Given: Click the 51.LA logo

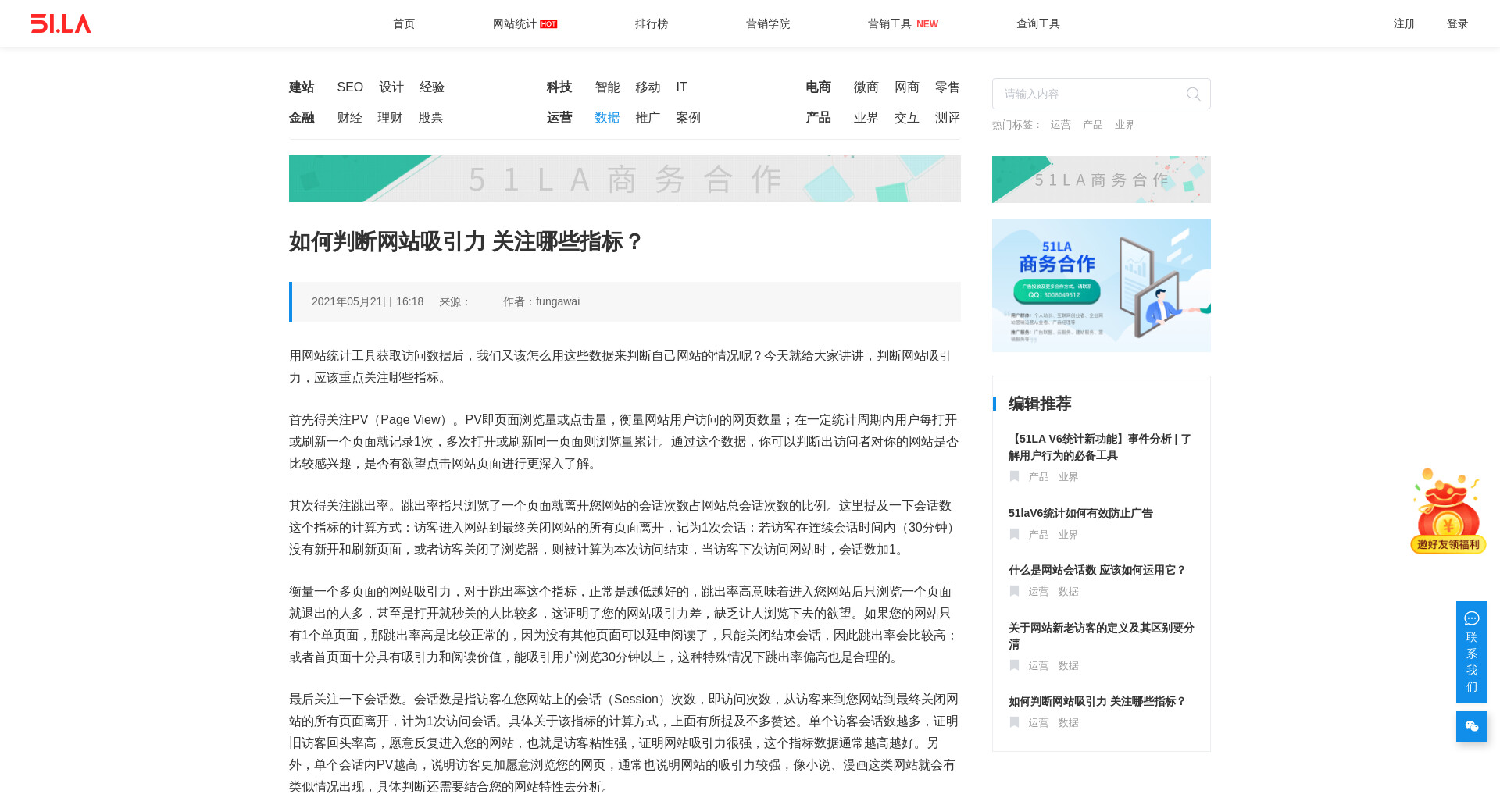Looking at the screenshot, I should (x=61, y=23).
